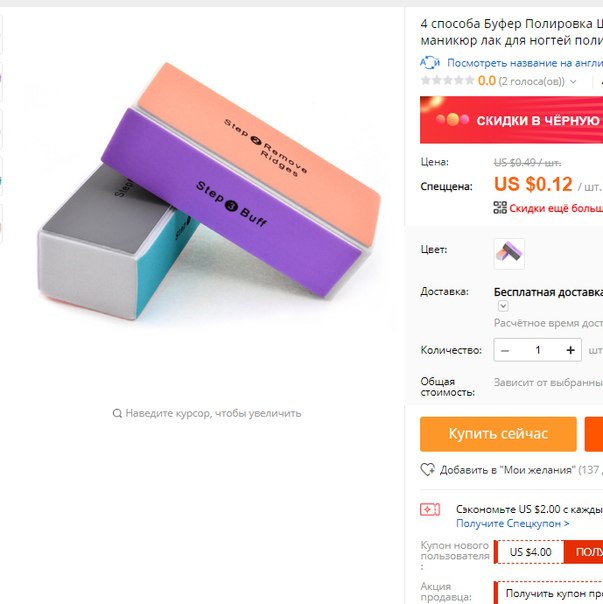Click the heart wishlist icon
Image resolution: width=603 pixels, height=604 pixels.
tap(428, 470)
